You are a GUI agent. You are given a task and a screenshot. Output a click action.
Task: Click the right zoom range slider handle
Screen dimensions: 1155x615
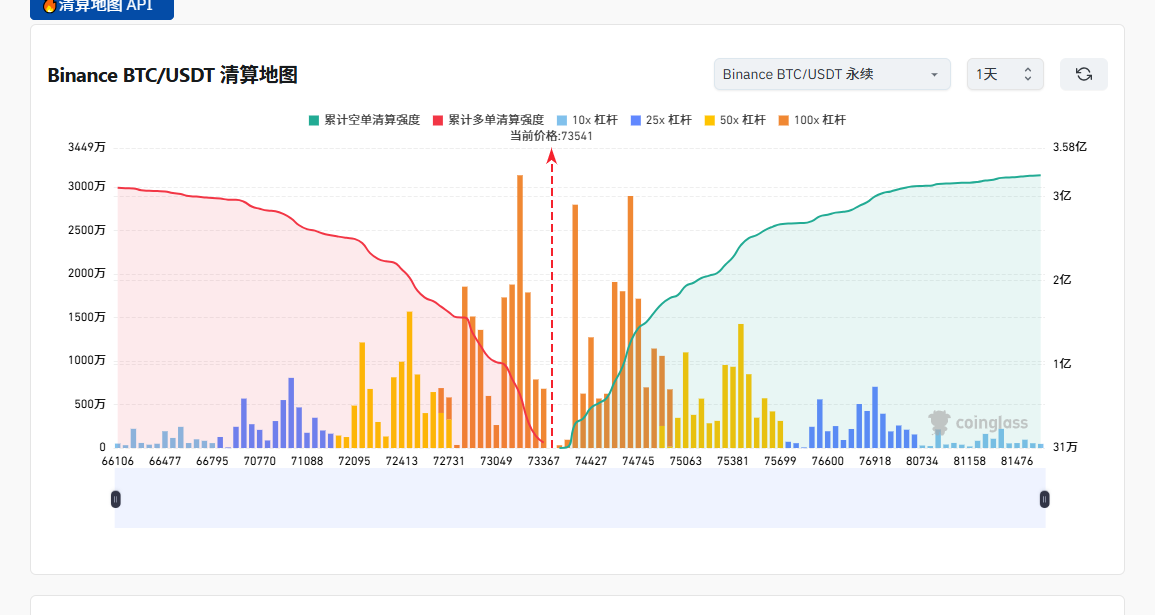[1045, 499]
